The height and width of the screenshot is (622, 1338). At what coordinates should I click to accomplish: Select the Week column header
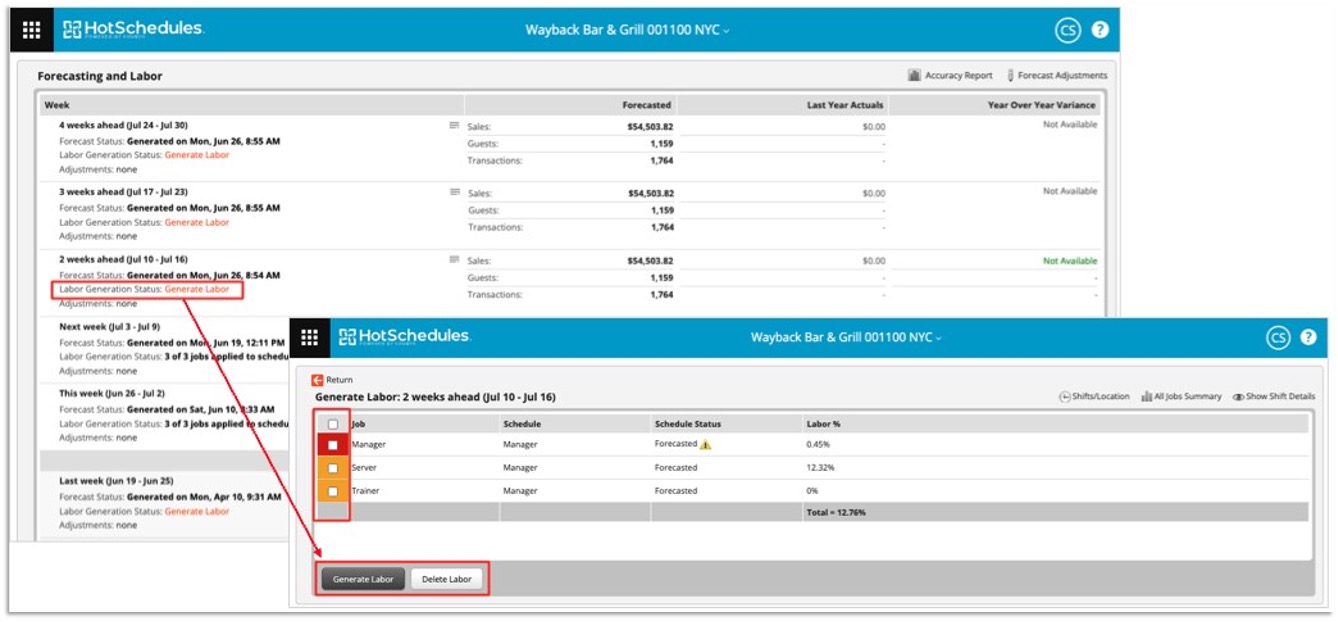coord(57,105)
